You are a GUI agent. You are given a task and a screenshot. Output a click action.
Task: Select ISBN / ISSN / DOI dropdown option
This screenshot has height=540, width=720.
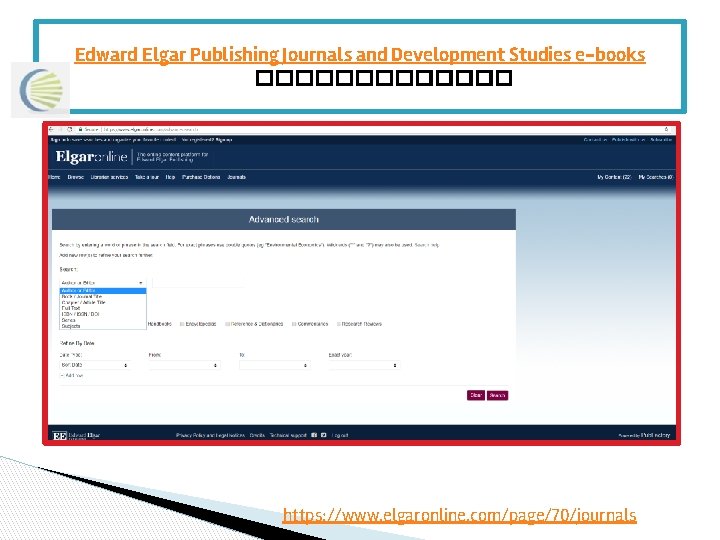click(103, 314)
